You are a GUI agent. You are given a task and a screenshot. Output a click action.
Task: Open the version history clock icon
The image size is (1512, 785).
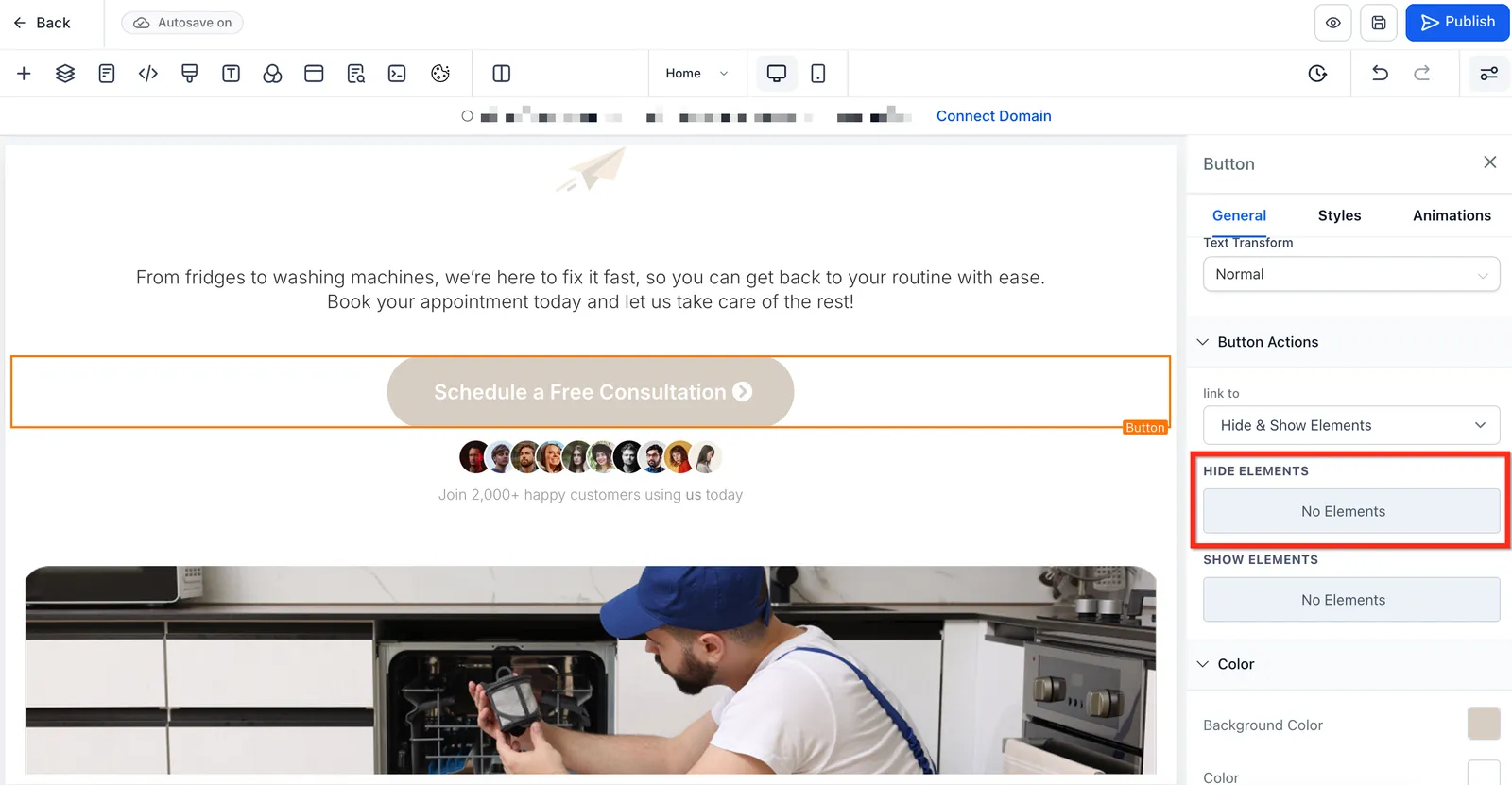[x=1317, y=74]
